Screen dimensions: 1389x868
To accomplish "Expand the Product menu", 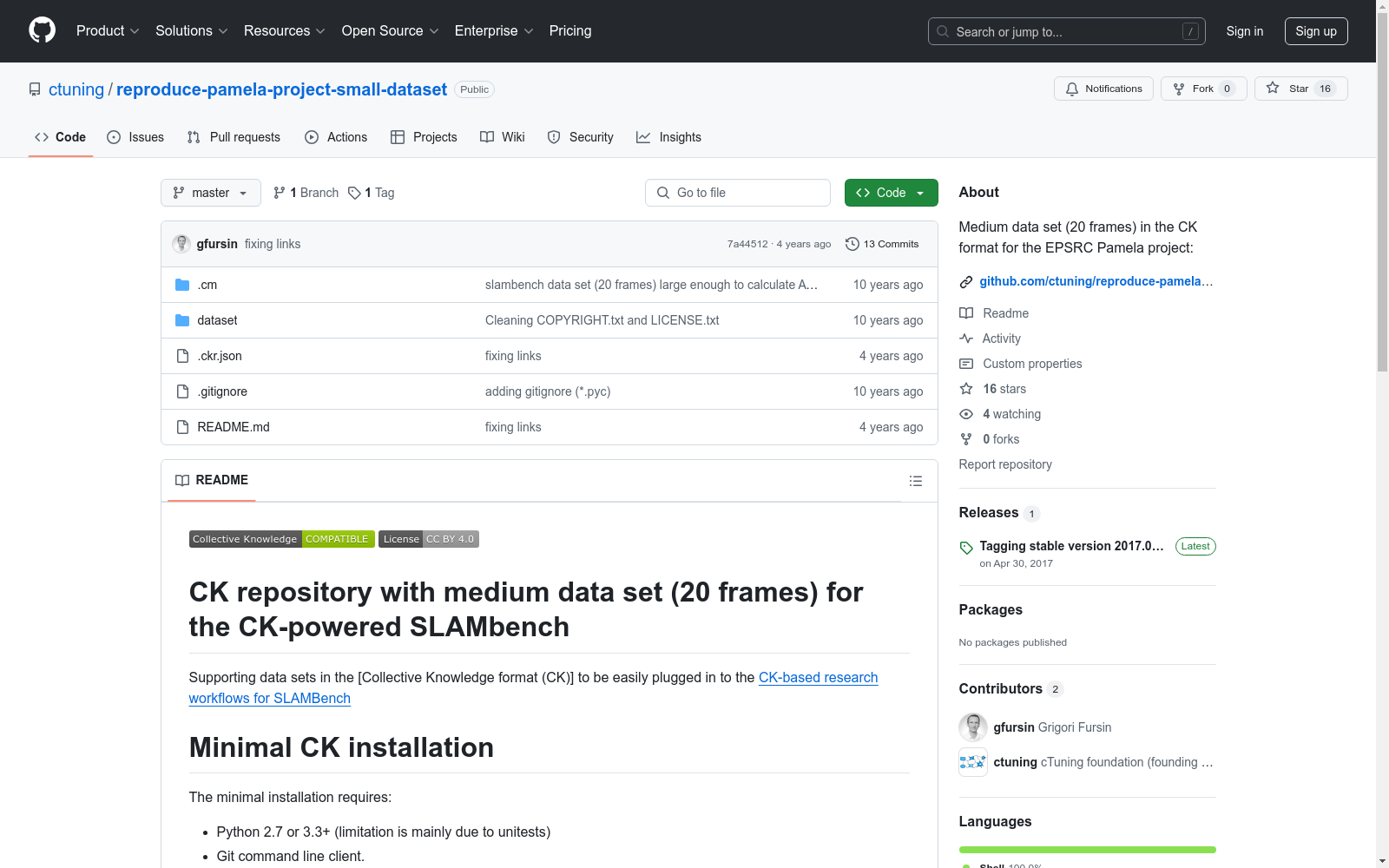I will pos(108,31).
